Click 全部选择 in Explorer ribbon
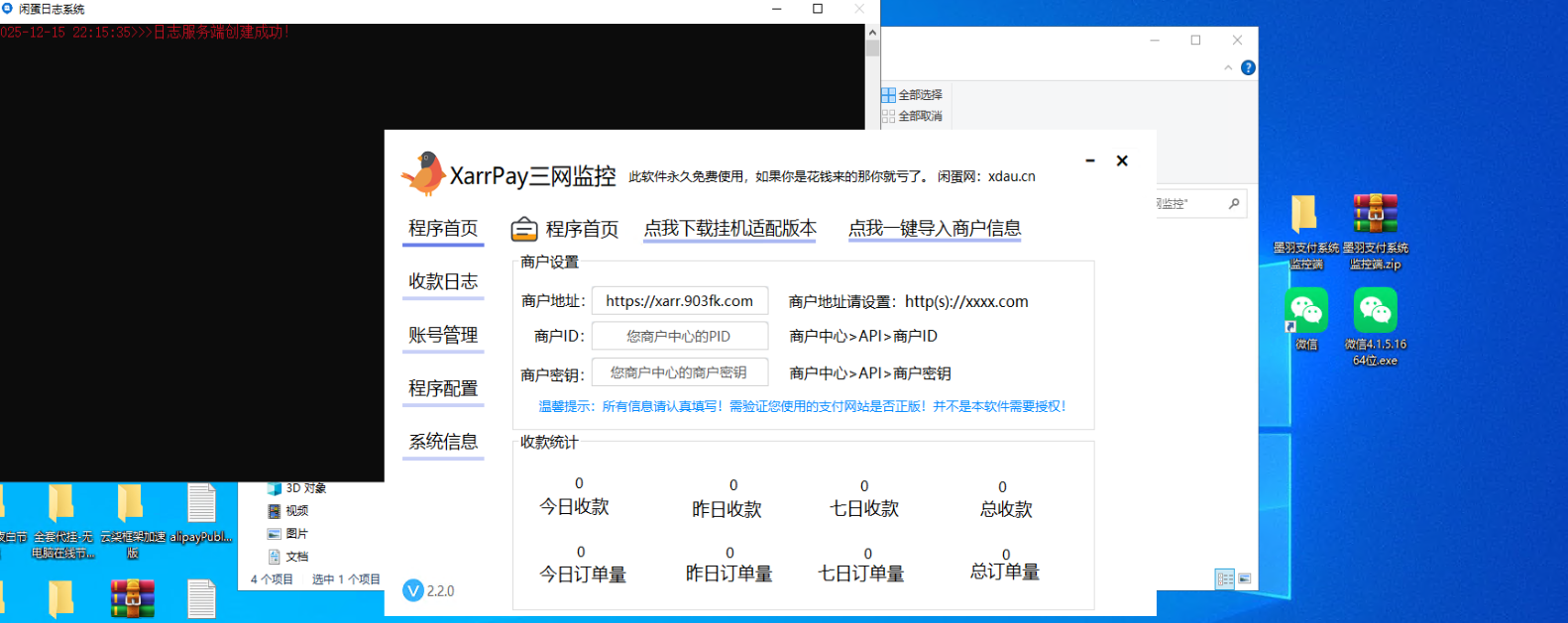 tap(912, 95)
